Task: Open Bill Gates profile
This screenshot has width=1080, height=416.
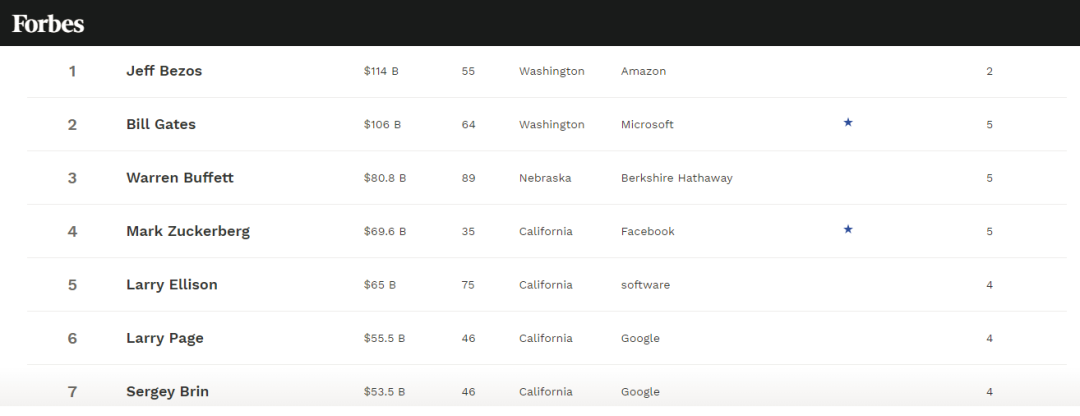Action: coord(160,125)
